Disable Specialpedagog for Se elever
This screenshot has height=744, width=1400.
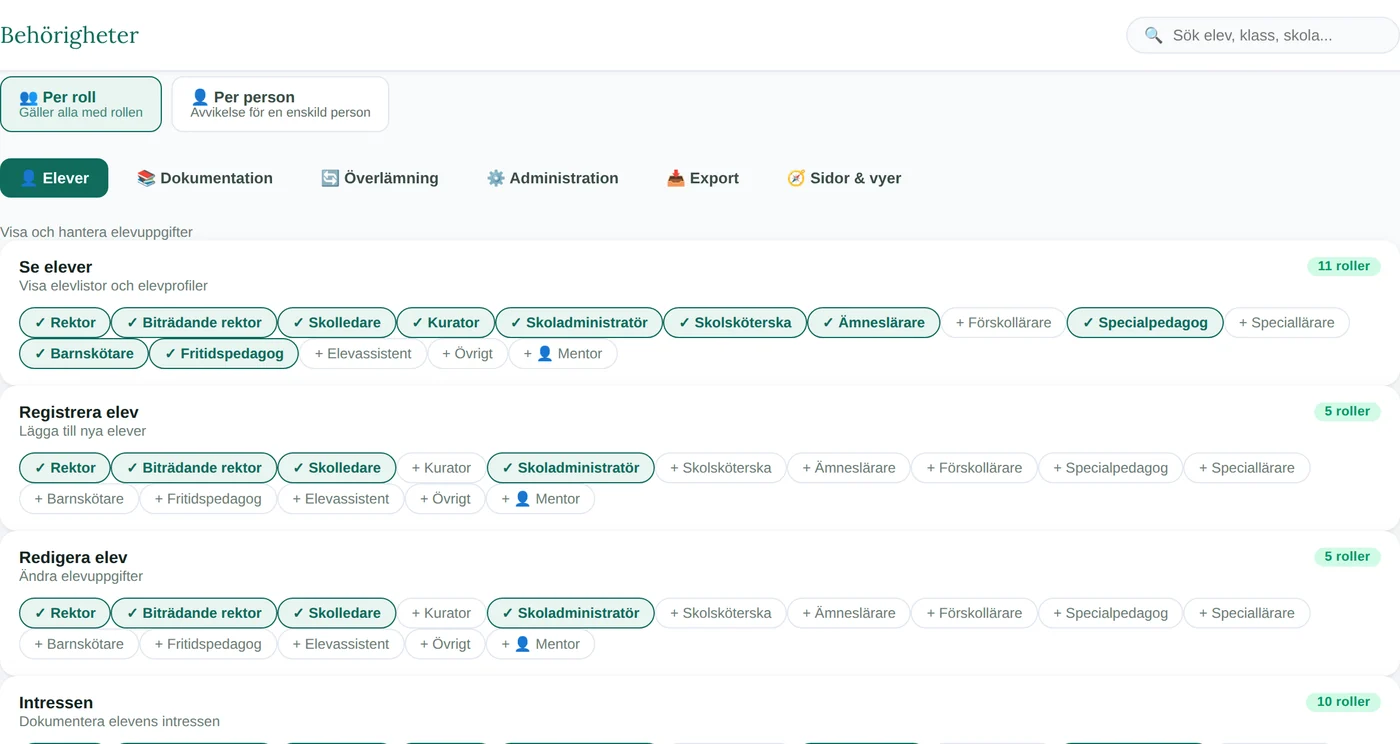(1145, 322)
